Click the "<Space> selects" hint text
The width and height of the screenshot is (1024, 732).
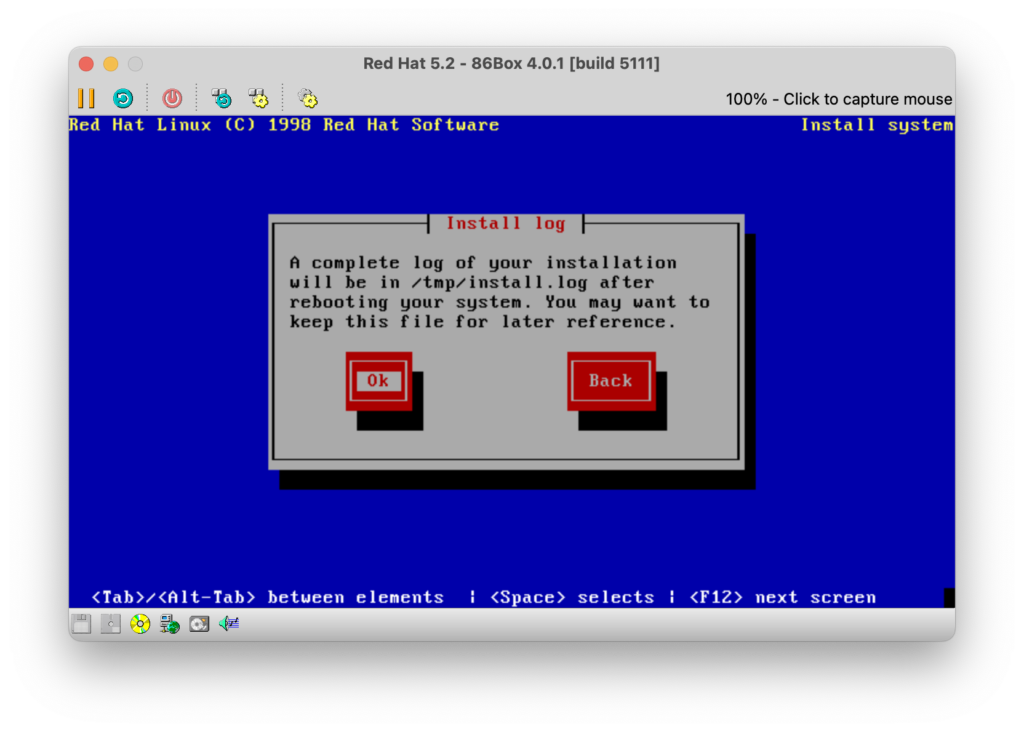pyautogui.click(x=572, y=597)
